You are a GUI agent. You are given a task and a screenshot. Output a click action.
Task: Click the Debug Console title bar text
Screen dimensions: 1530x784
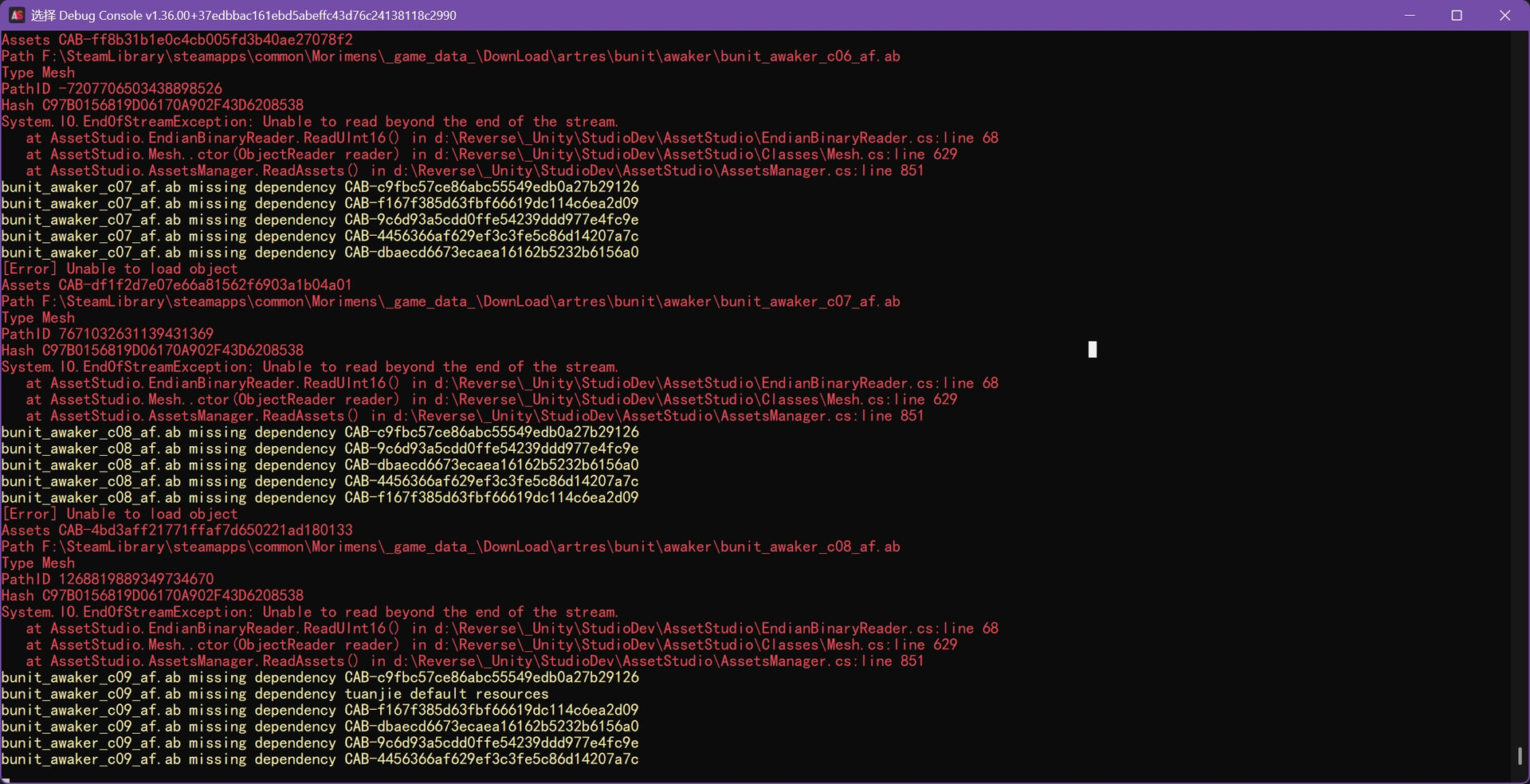243,15
